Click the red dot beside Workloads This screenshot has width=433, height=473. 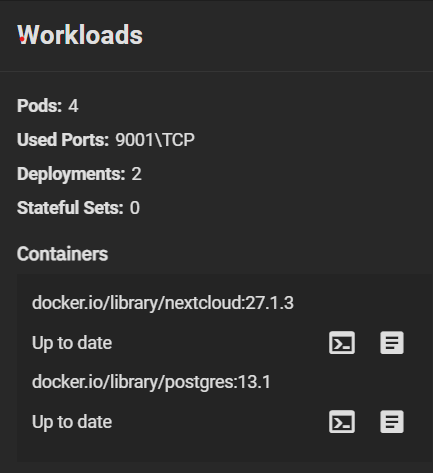tap(22, 39)
